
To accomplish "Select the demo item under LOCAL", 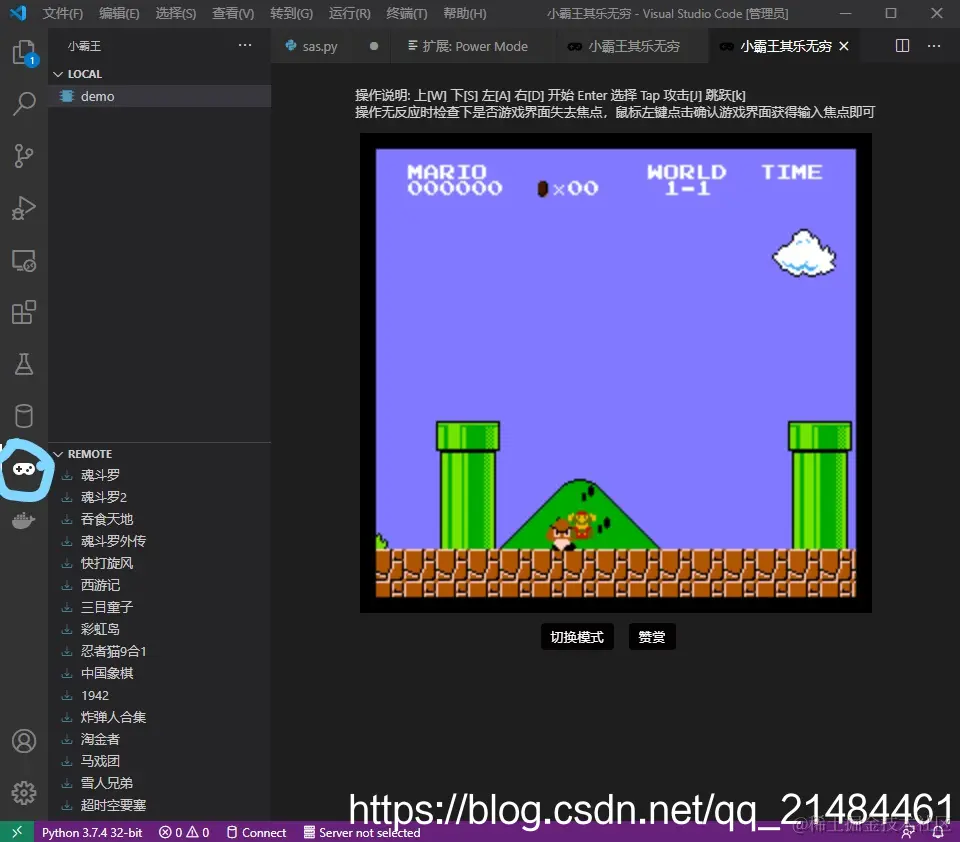I will coord(160,96).
